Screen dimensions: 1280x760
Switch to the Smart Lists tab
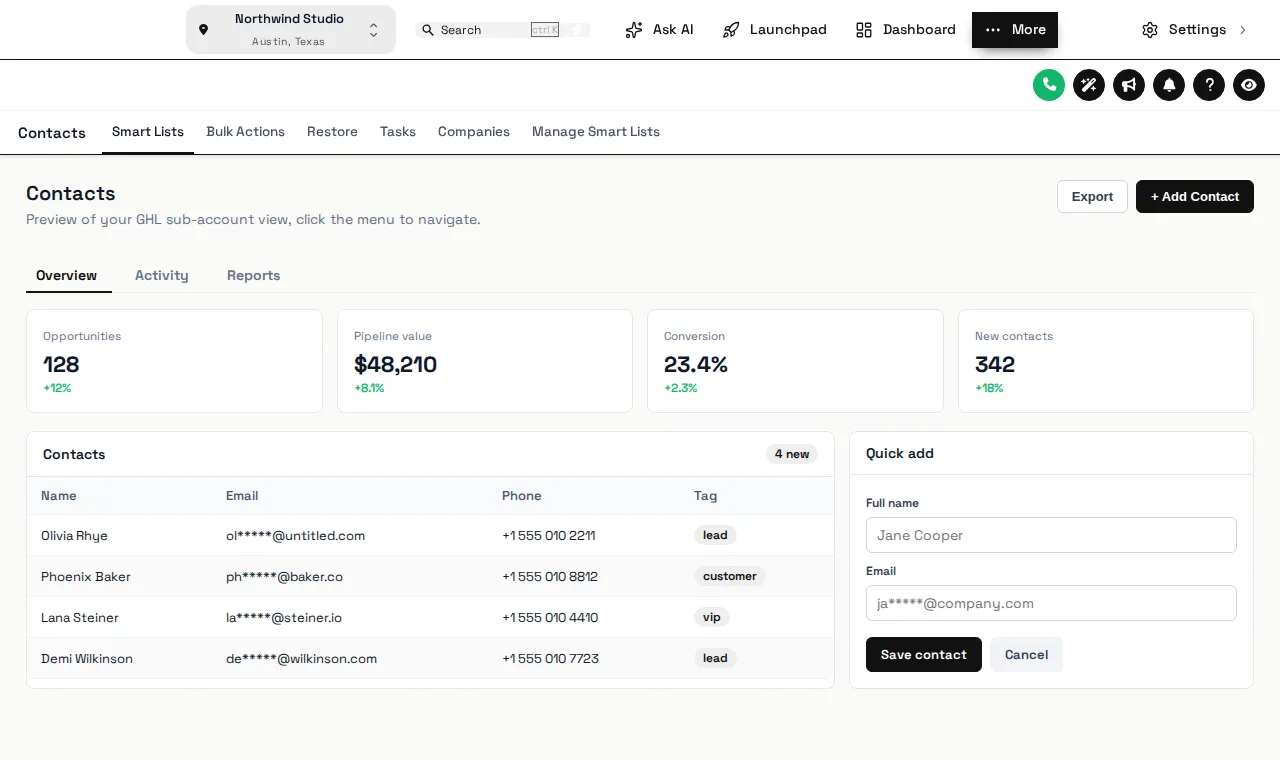(148, 132)
